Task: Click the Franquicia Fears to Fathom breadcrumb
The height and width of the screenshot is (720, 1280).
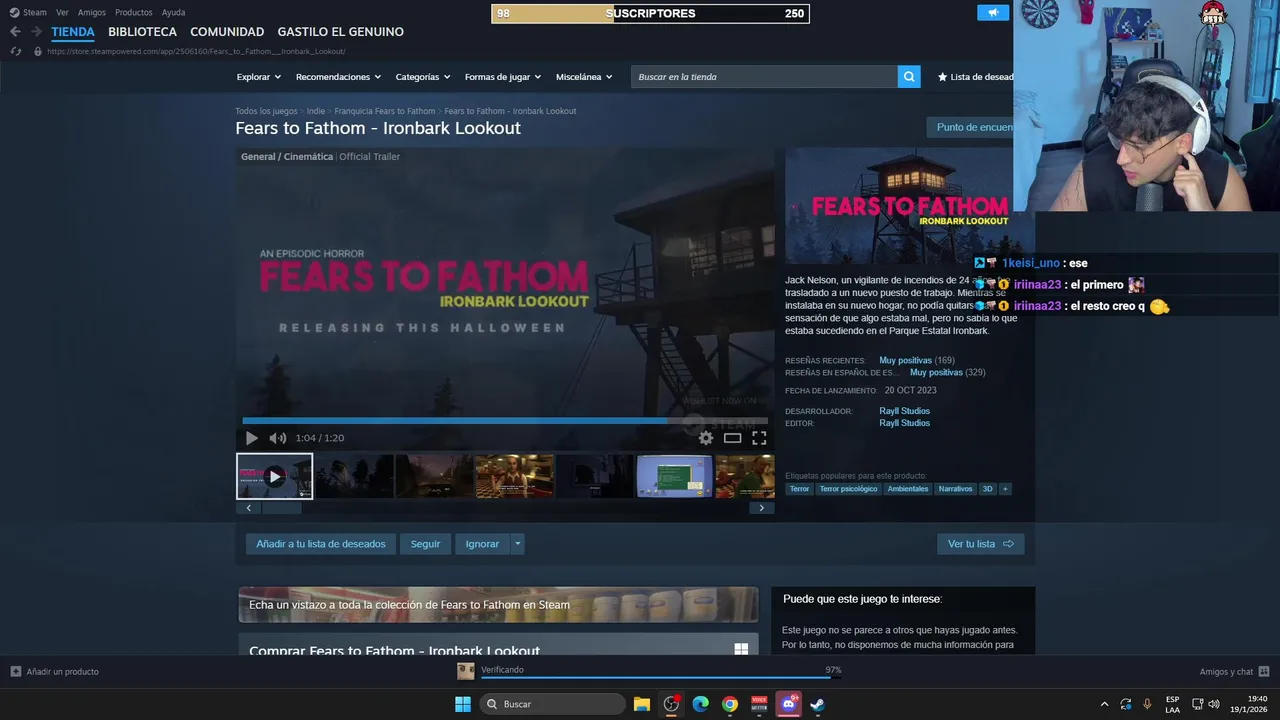Action: [x=385, y=111]
